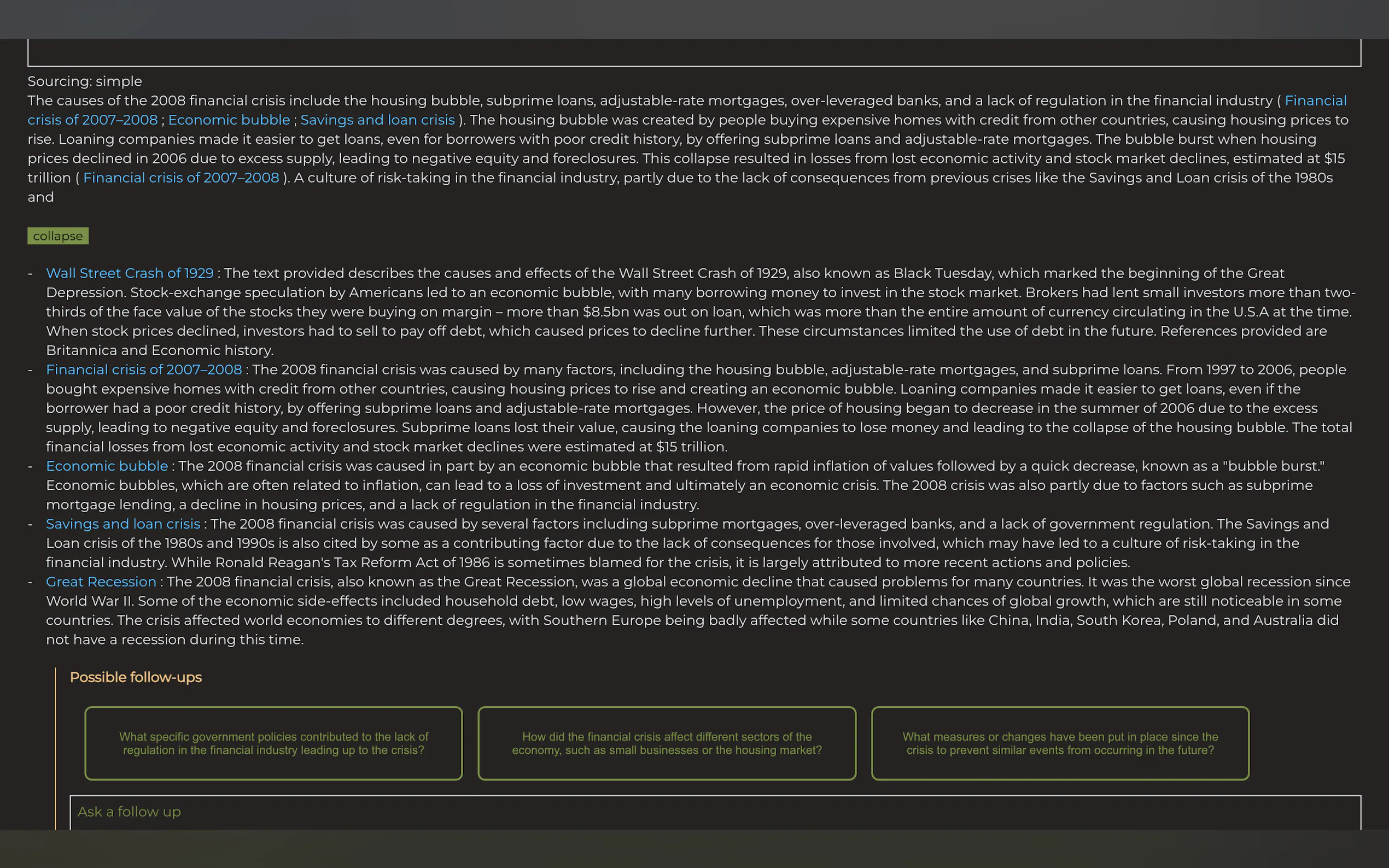This screenshot has height=868, width=1389.
Task: Click Financial crisis citation after '$15 trillion'
Action: [x=181, y=178]
